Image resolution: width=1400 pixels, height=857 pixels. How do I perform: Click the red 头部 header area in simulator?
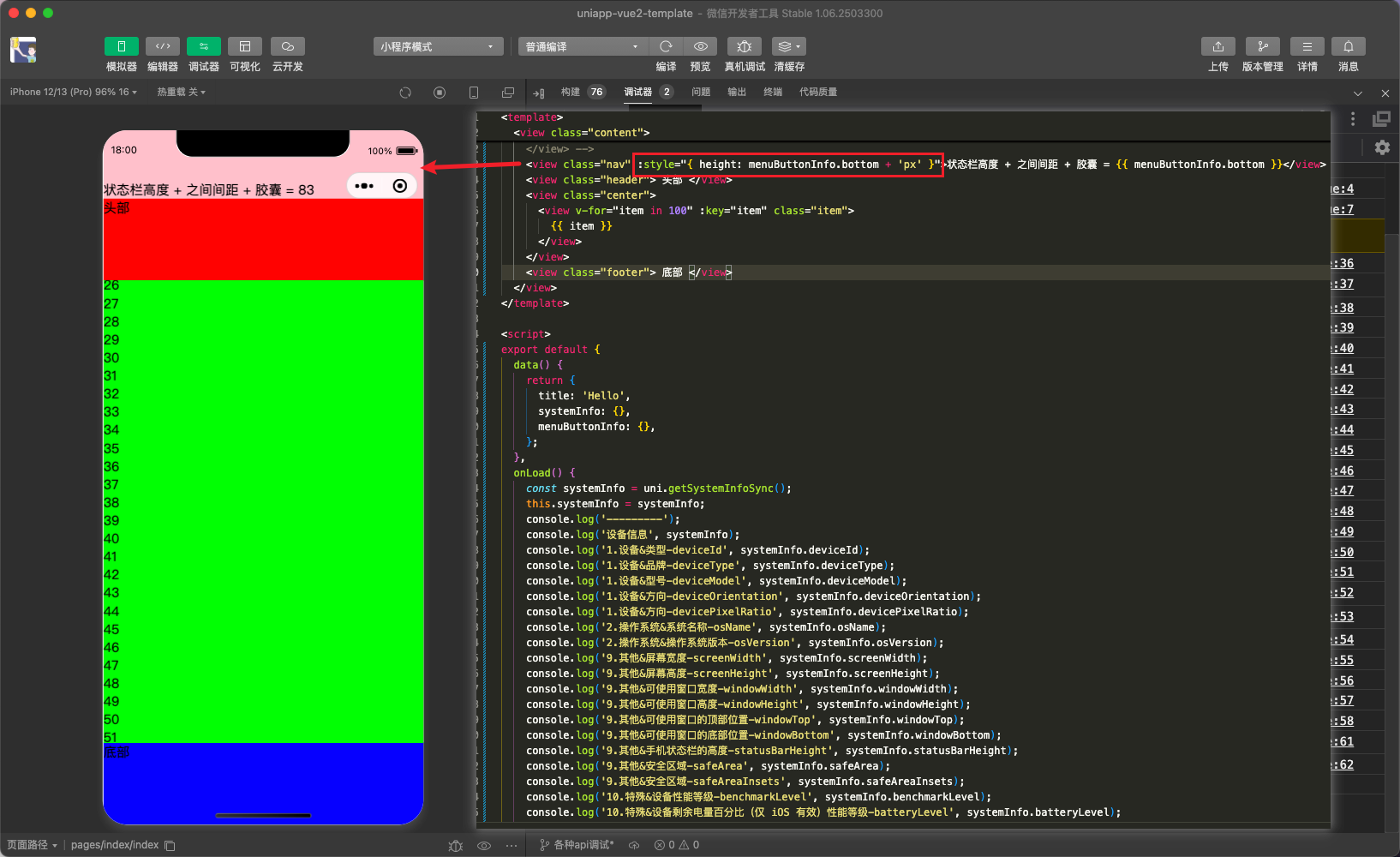263,239
